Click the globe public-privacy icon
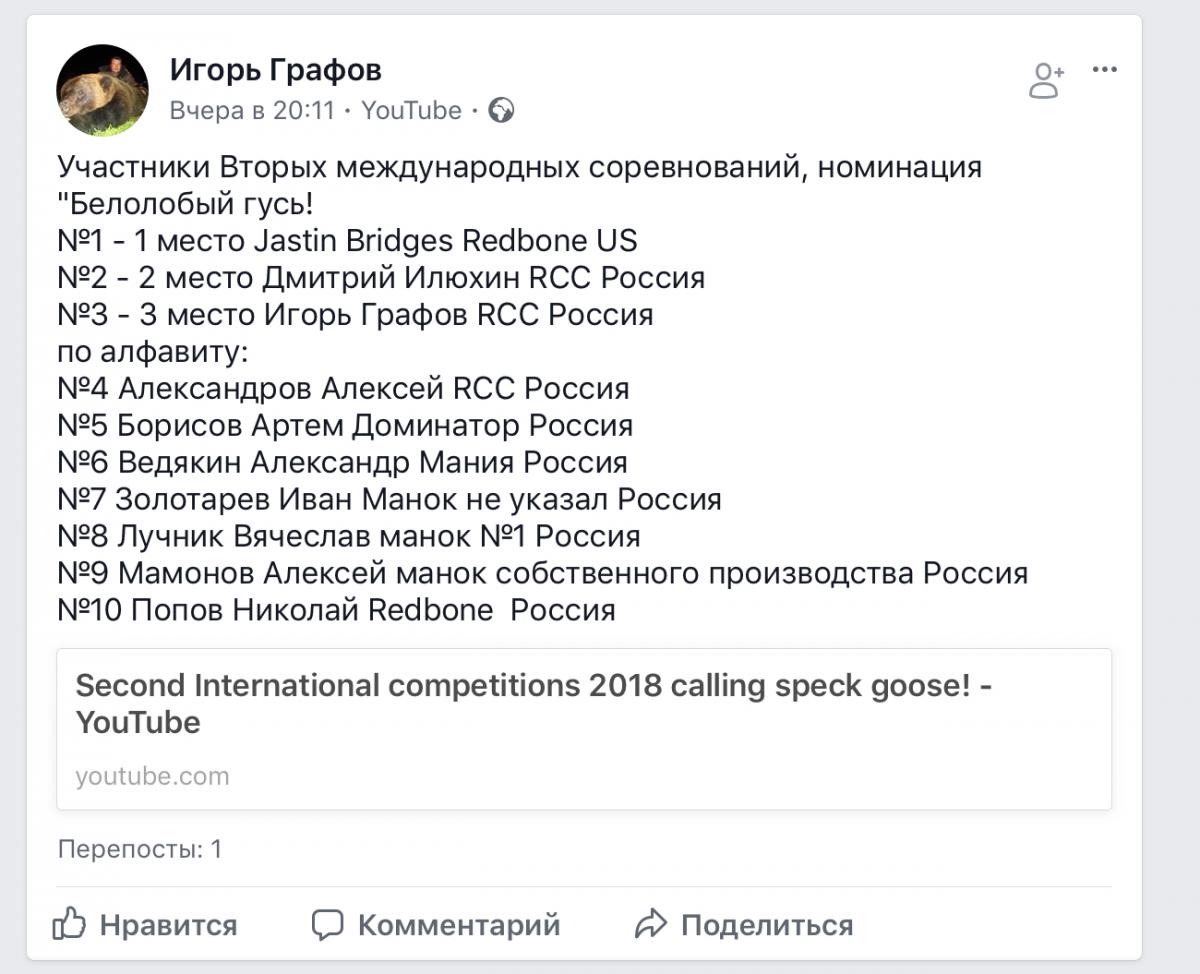Viewport: 1200px width, 974px height. click(501, 111)
